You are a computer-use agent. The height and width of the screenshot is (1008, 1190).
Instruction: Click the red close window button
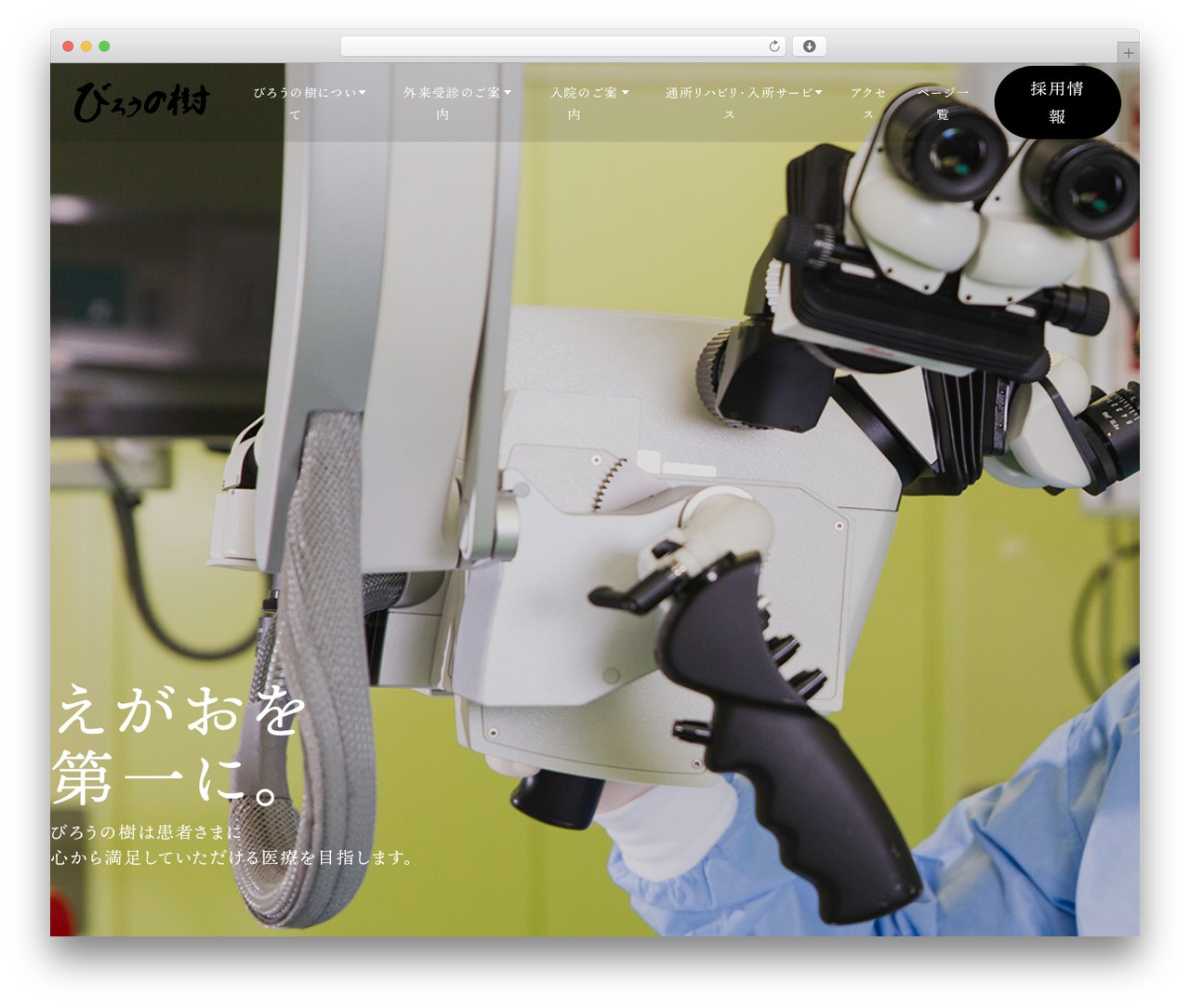(x=68, y=46)
